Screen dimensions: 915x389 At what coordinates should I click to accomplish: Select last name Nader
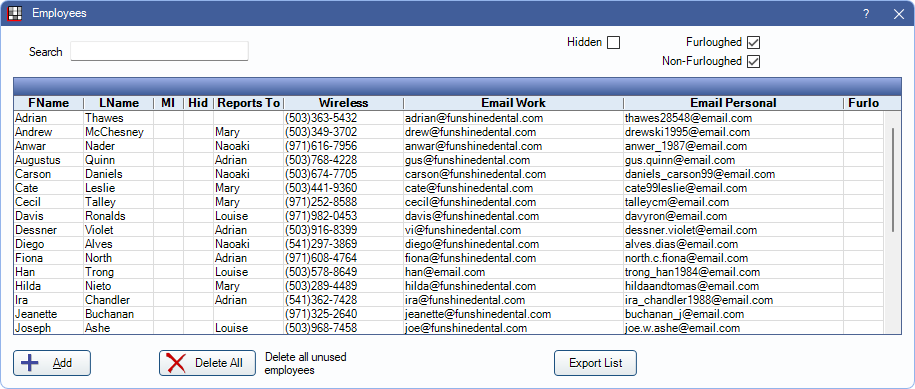pyautogui.click(x=100, y=146)
